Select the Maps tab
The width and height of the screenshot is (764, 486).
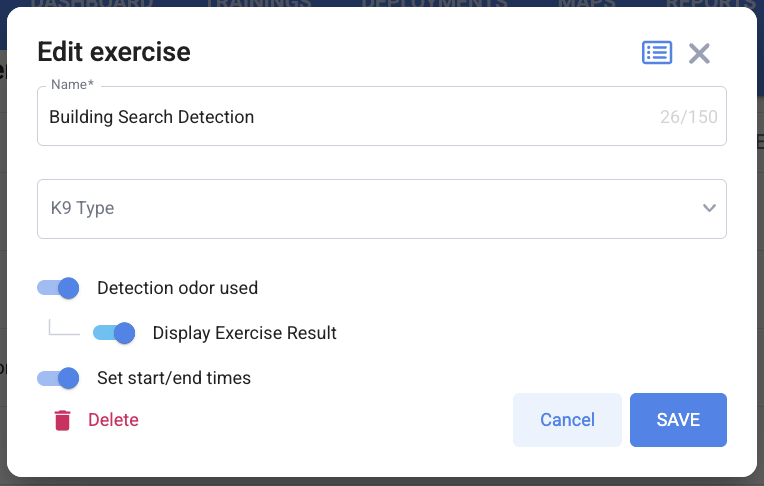point(586,4)
